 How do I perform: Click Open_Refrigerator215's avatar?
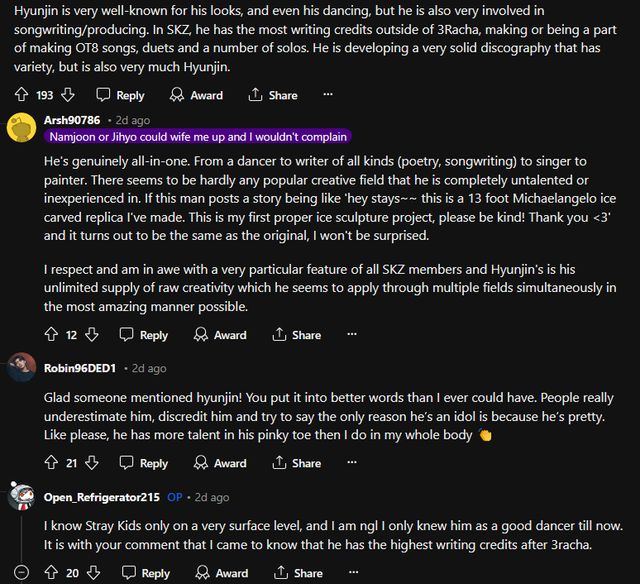[22, 497]
